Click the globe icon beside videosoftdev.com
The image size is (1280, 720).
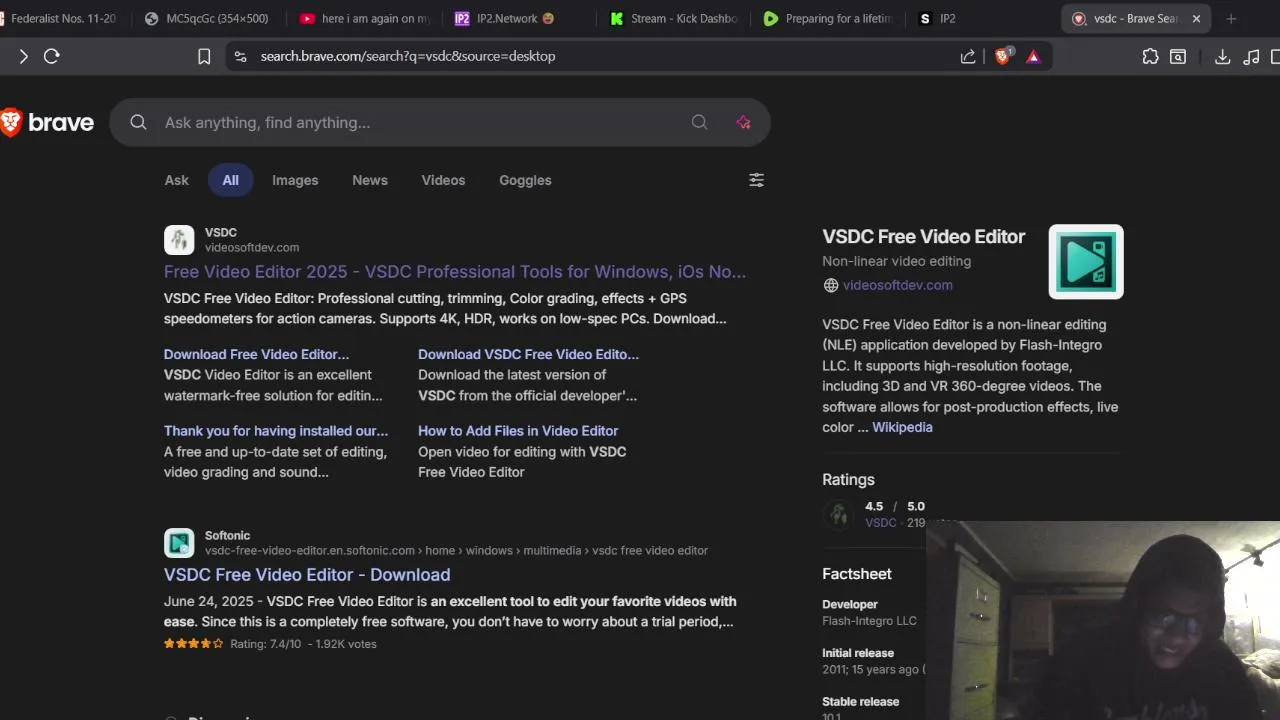pos(830,285)
